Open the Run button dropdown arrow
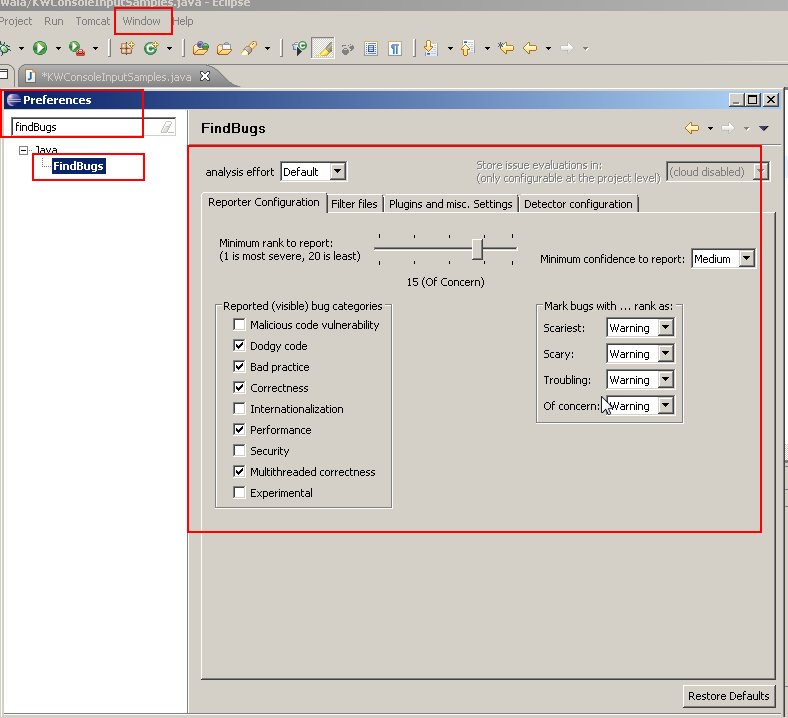This screenshot has width=788, height=718. tap(58, 49)
